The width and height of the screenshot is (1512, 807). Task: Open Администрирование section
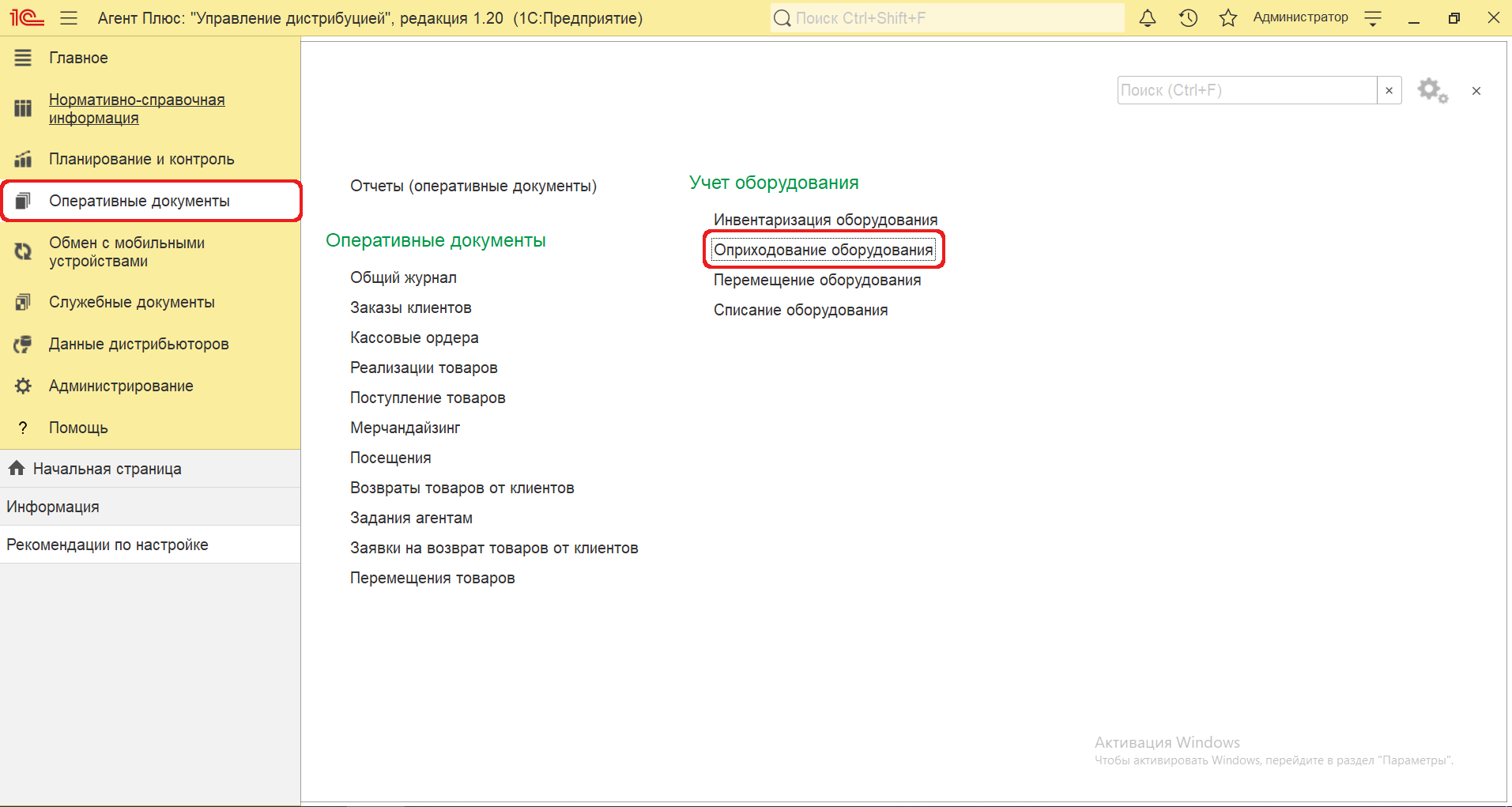click(x=120, y=386)
